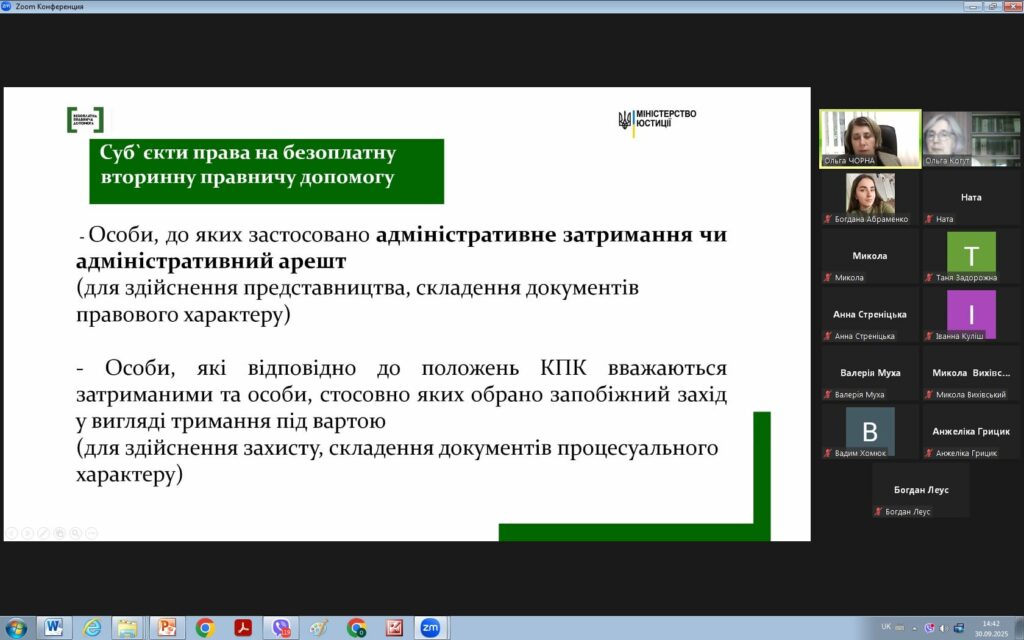Open the Windows Start menu

tap(18, 627)
